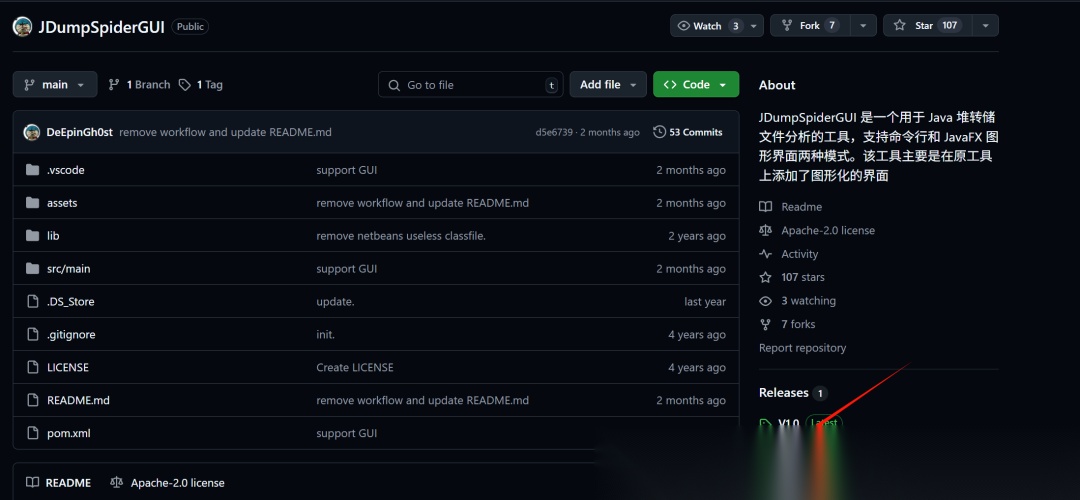The image size is (1080, 500).
Task: Open the 1 Tag link
Action: pyautogui.click(x=200, y=85)
